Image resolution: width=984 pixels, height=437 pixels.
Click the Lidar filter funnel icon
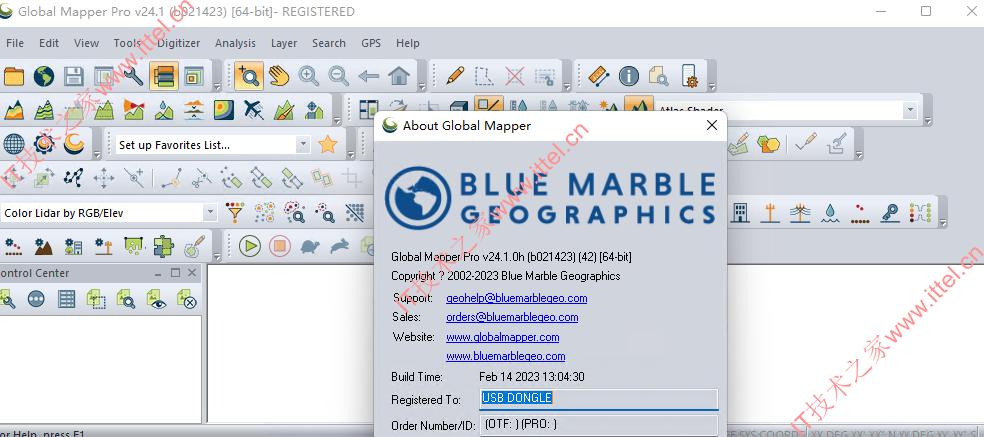[235, 213]
